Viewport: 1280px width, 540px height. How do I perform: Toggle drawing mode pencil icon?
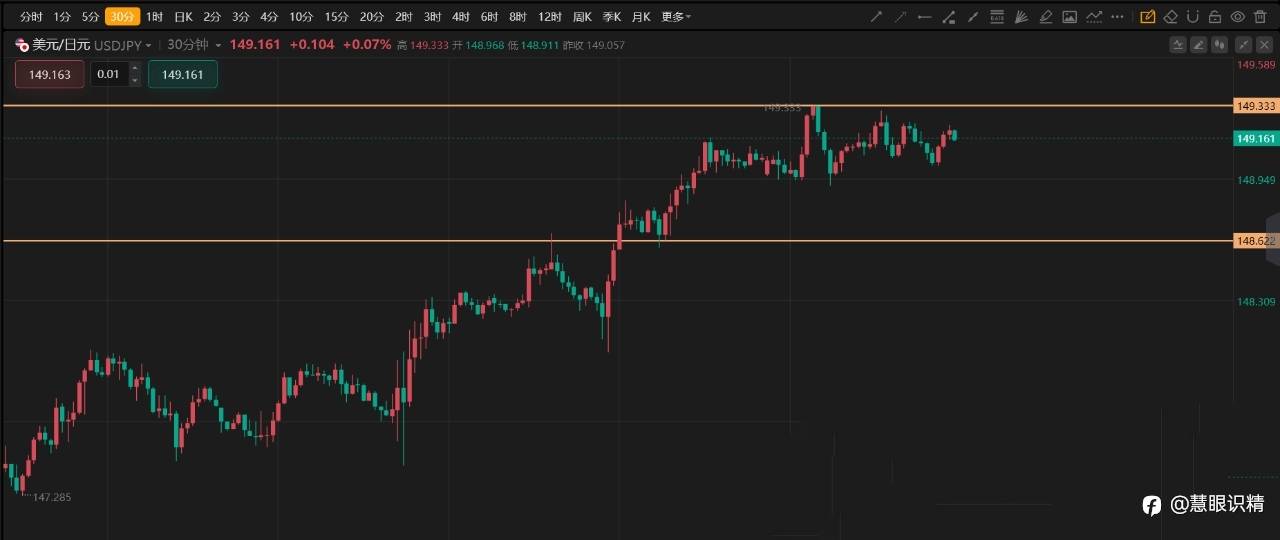click(x=1147, y=17)
